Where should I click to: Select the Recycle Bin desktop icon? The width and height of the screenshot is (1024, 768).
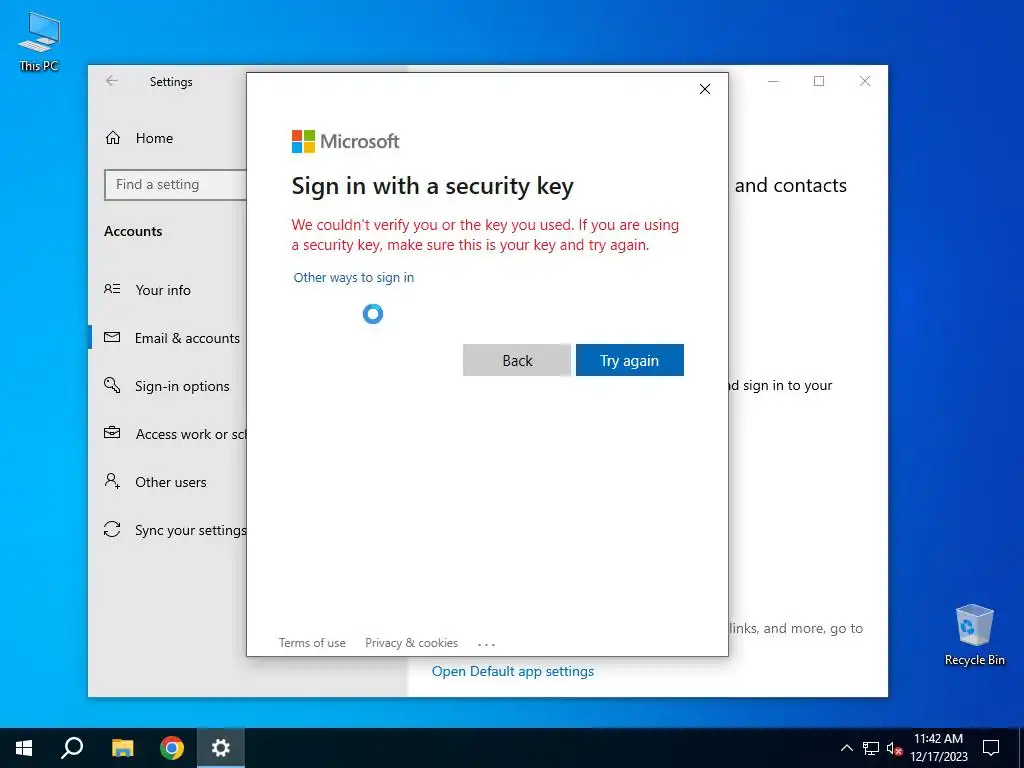tap(974, 635)
